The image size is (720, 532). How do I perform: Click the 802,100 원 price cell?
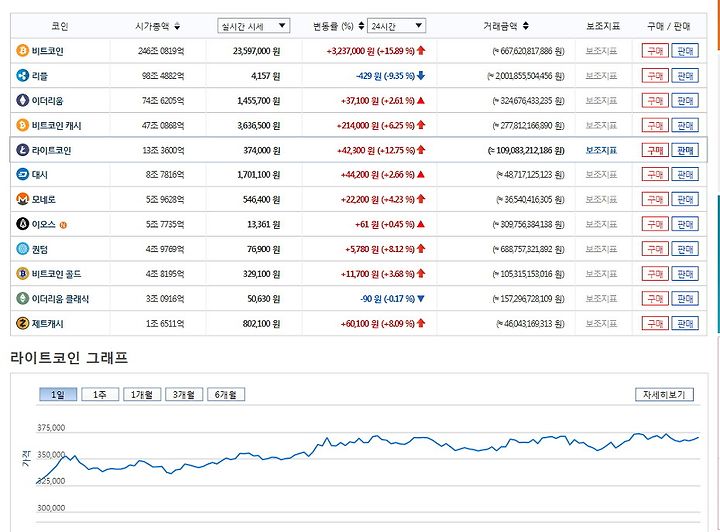click(x=261, y=324)
